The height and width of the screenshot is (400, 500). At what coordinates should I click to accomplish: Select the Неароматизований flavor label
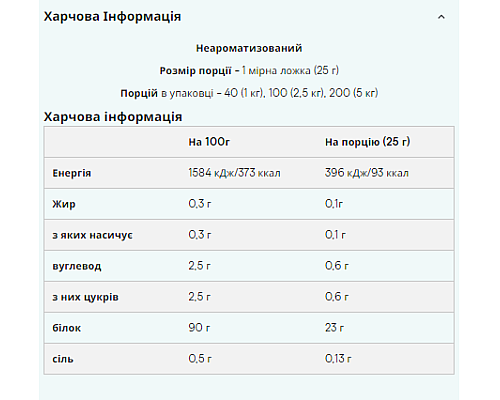249,48
